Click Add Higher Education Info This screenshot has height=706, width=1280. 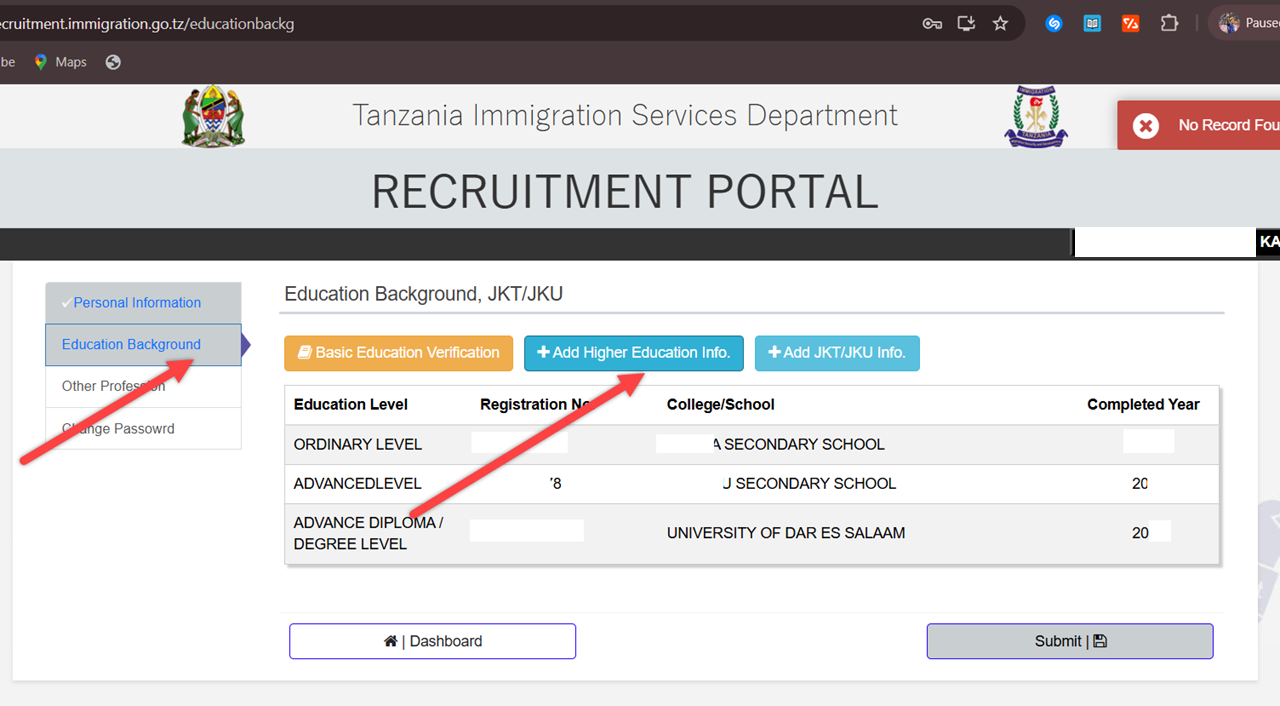633,353
